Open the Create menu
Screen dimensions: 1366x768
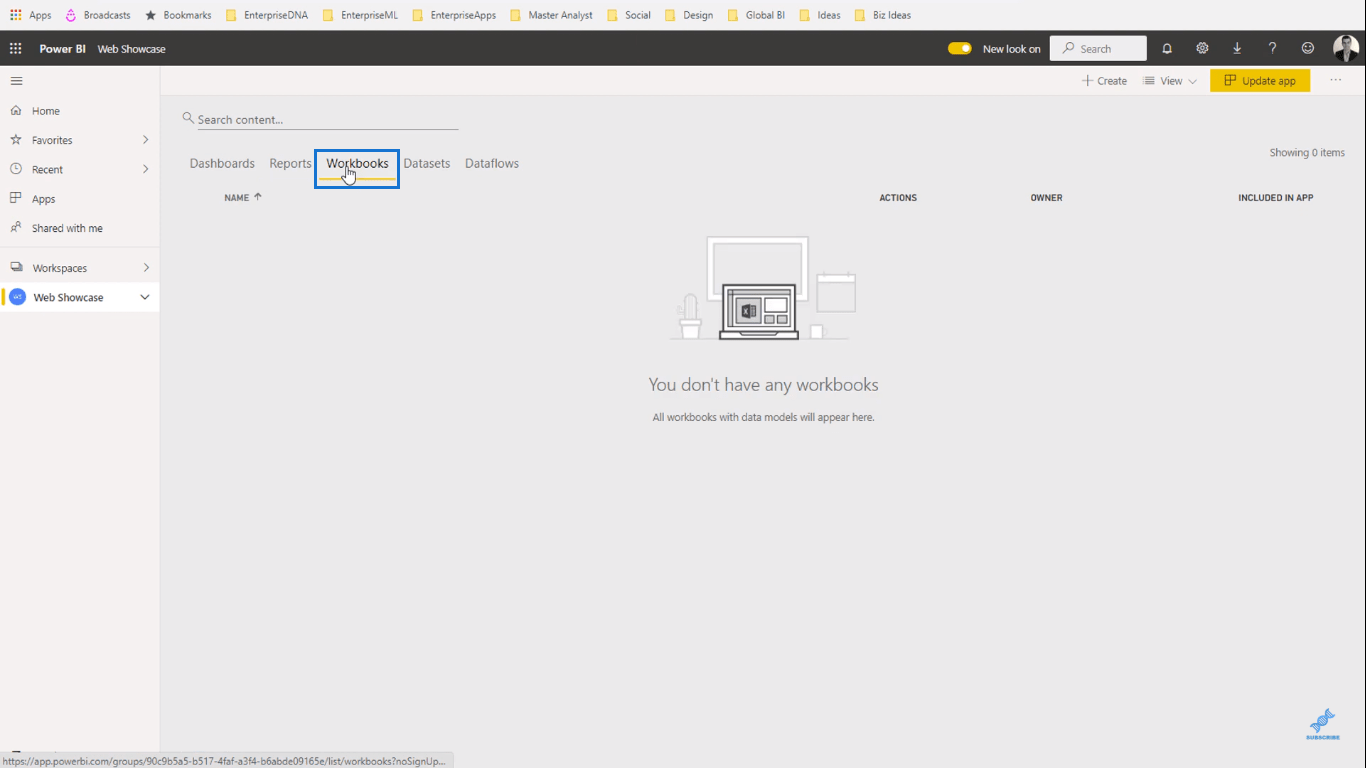pos(1104,81)
